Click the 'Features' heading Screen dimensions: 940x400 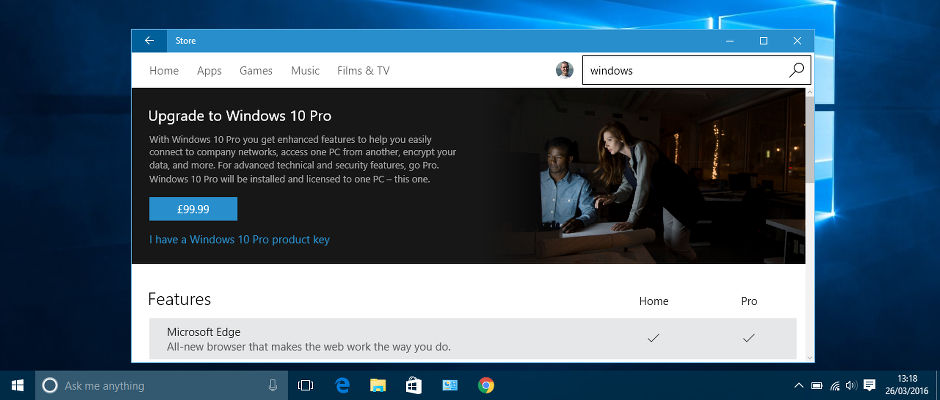coord(179,299)
